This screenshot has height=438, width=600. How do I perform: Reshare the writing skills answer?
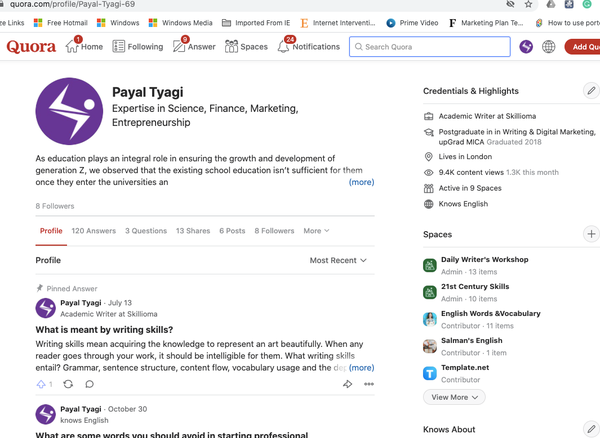click(68, 384)
